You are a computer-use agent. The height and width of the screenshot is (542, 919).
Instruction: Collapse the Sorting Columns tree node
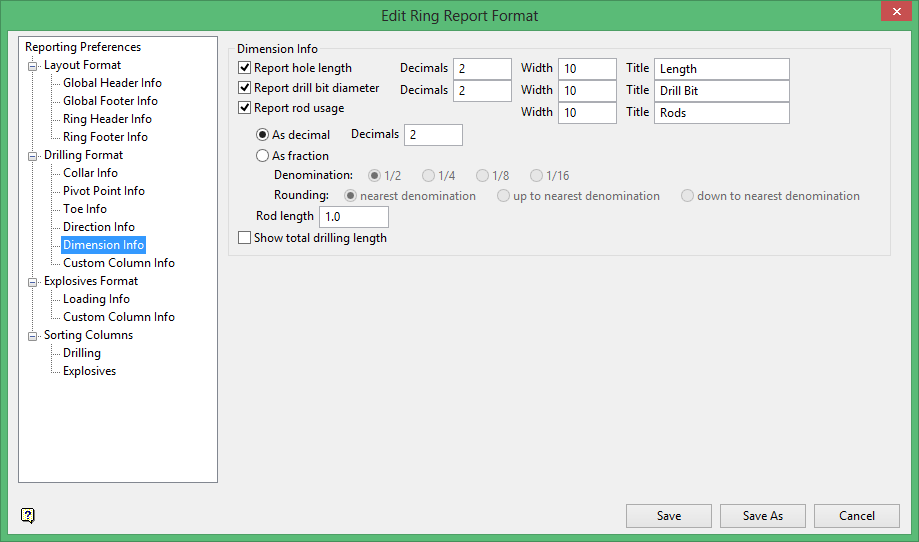tap(33, 336)
